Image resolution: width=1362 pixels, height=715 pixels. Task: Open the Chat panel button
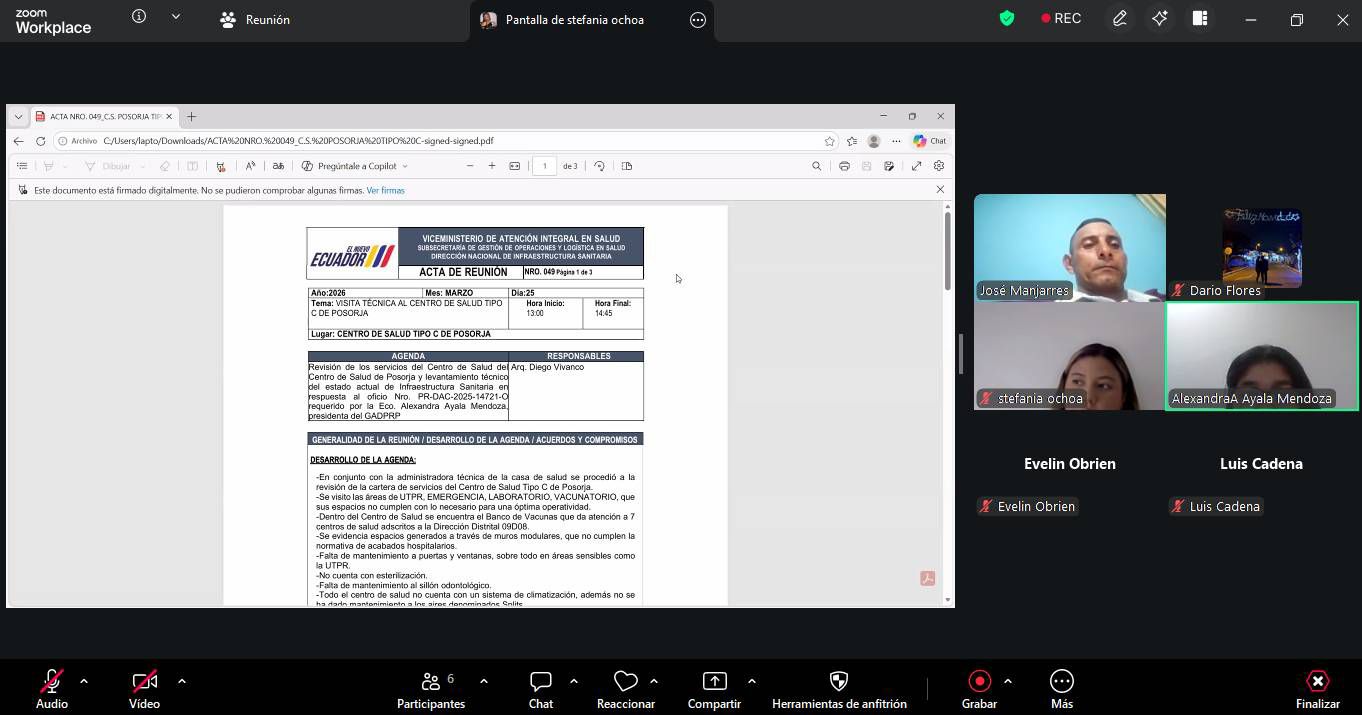coord(541,682)
